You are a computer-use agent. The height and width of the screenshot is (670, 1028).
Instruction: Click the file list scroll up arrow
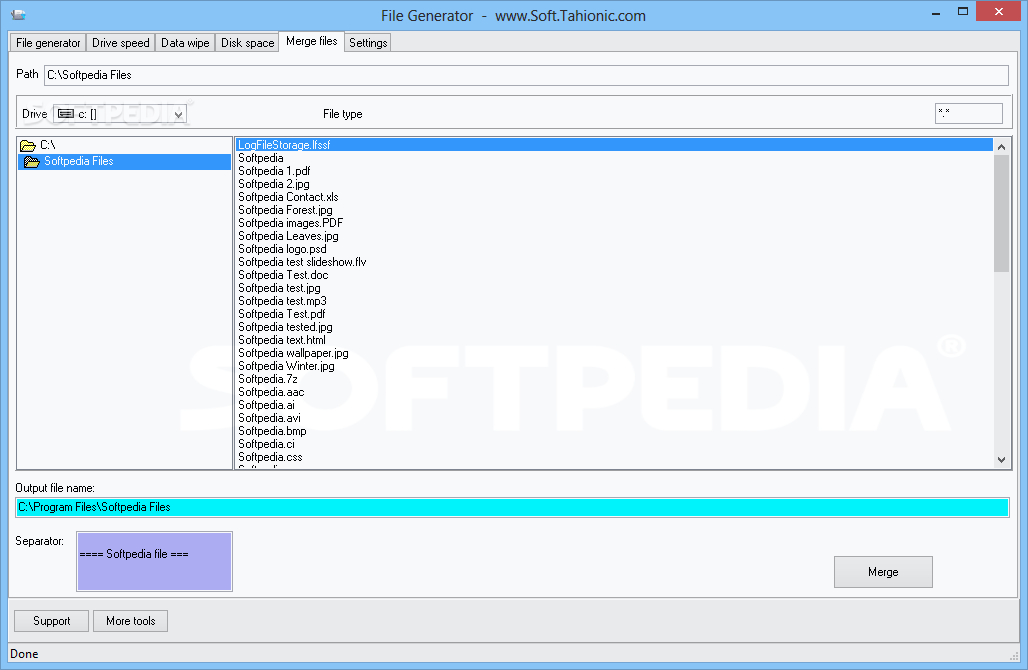pos(1001,147)
